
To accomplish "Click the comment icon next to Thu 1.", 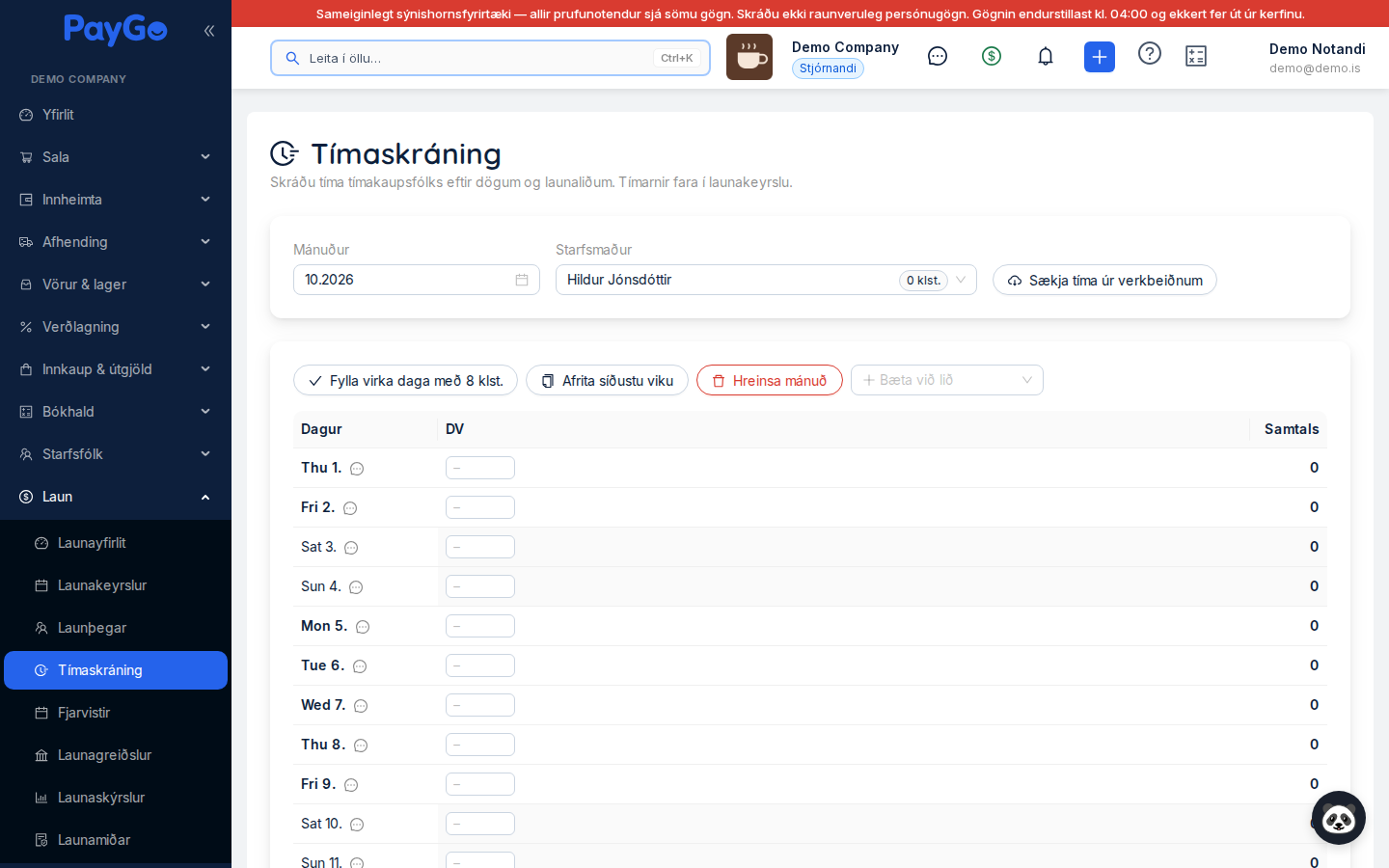I will (x=357, y=469).
